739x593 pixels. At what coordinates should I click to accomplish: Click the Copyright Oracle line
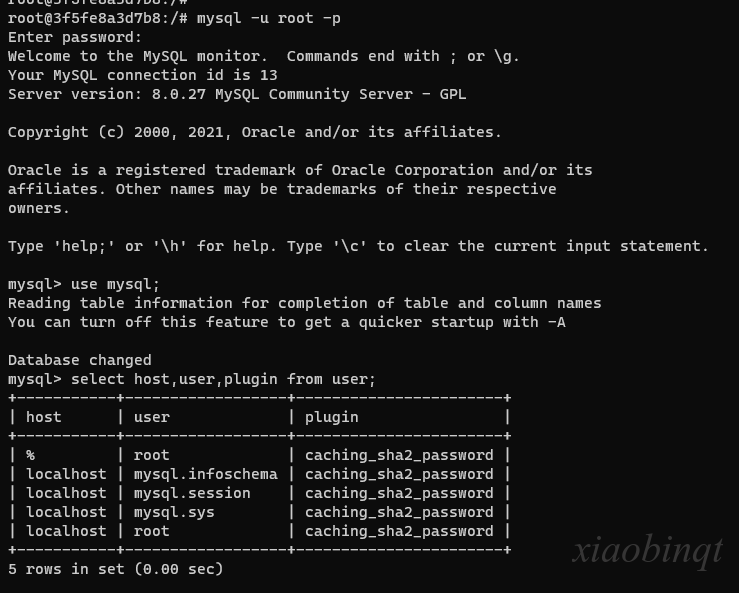point(255,132)
